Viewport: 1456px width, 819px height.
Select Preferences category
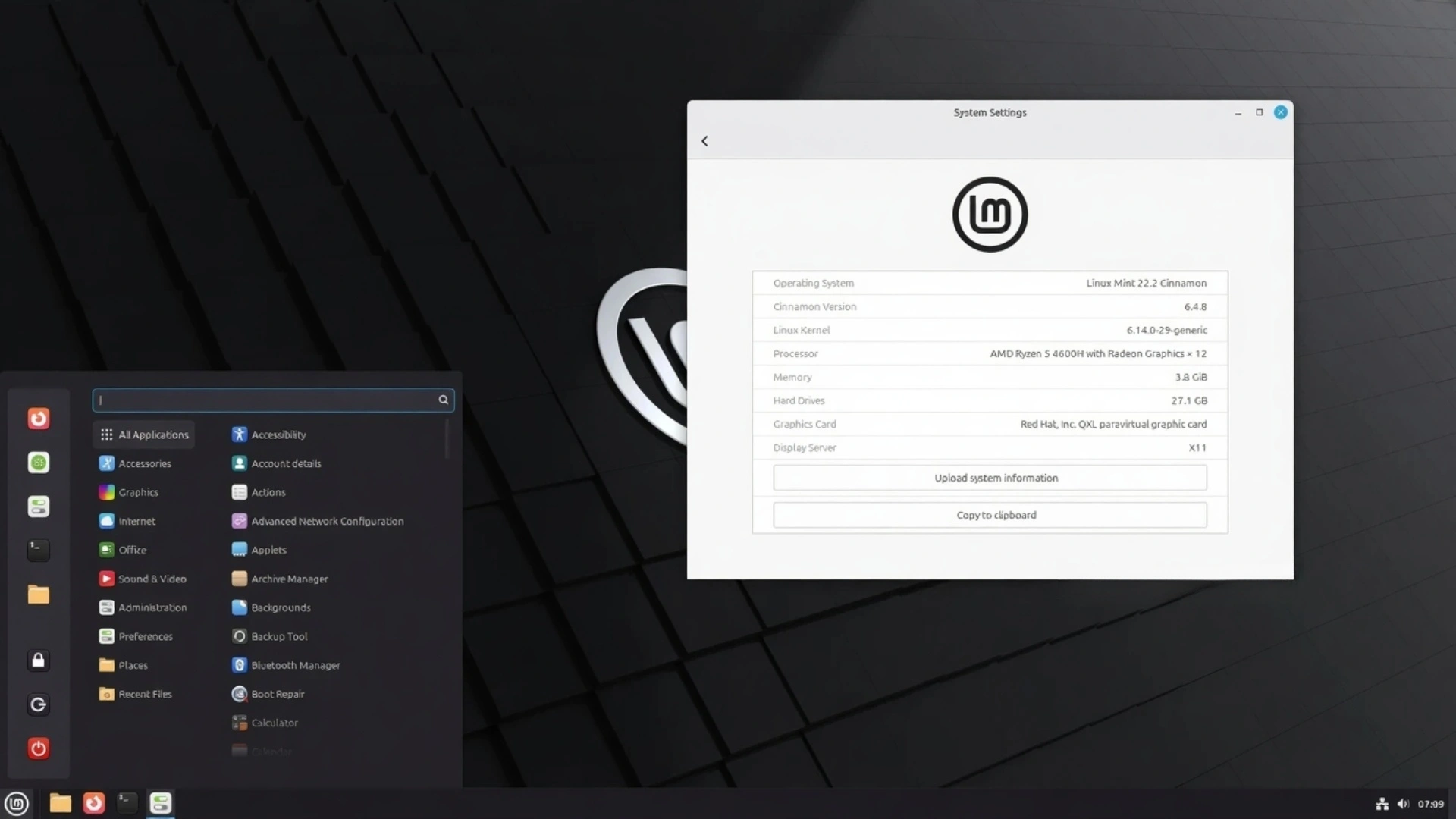pyautogui.click(x=136, y=636)
